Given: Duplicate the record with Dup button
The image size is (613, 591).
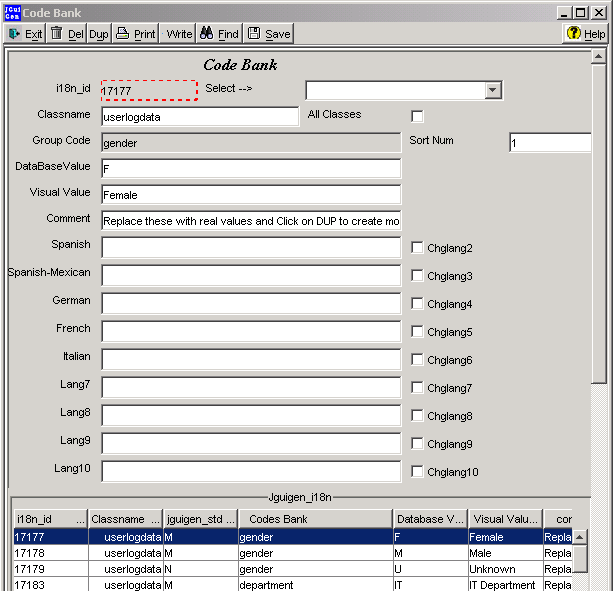Looking at the screenshot, I should [99, 34].
